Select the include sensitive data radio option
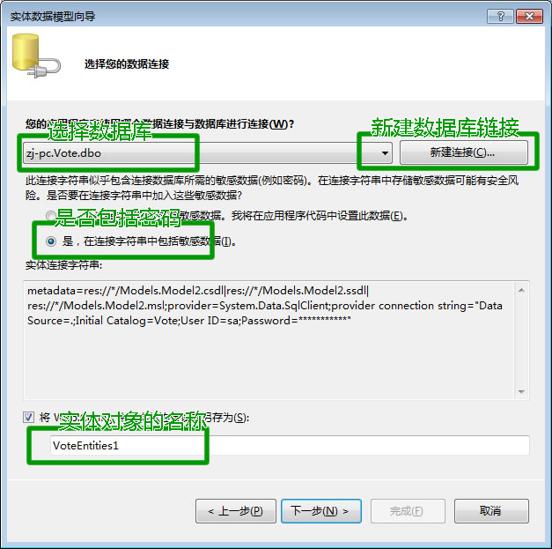Viewport: 552px width, 549px height. [x=51, y=241]
